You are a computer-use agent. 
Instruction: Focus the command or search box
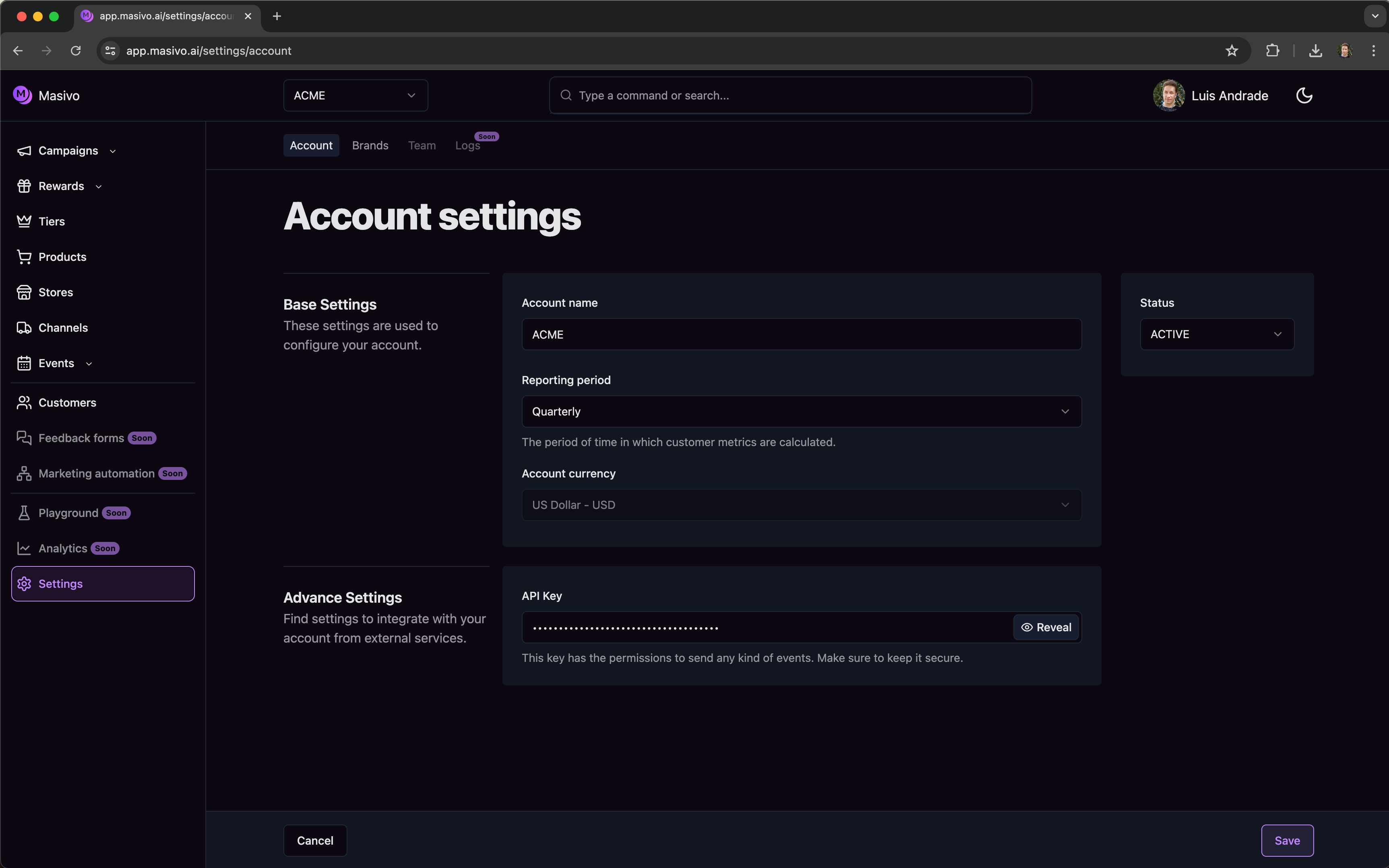(x=790, y=95)
